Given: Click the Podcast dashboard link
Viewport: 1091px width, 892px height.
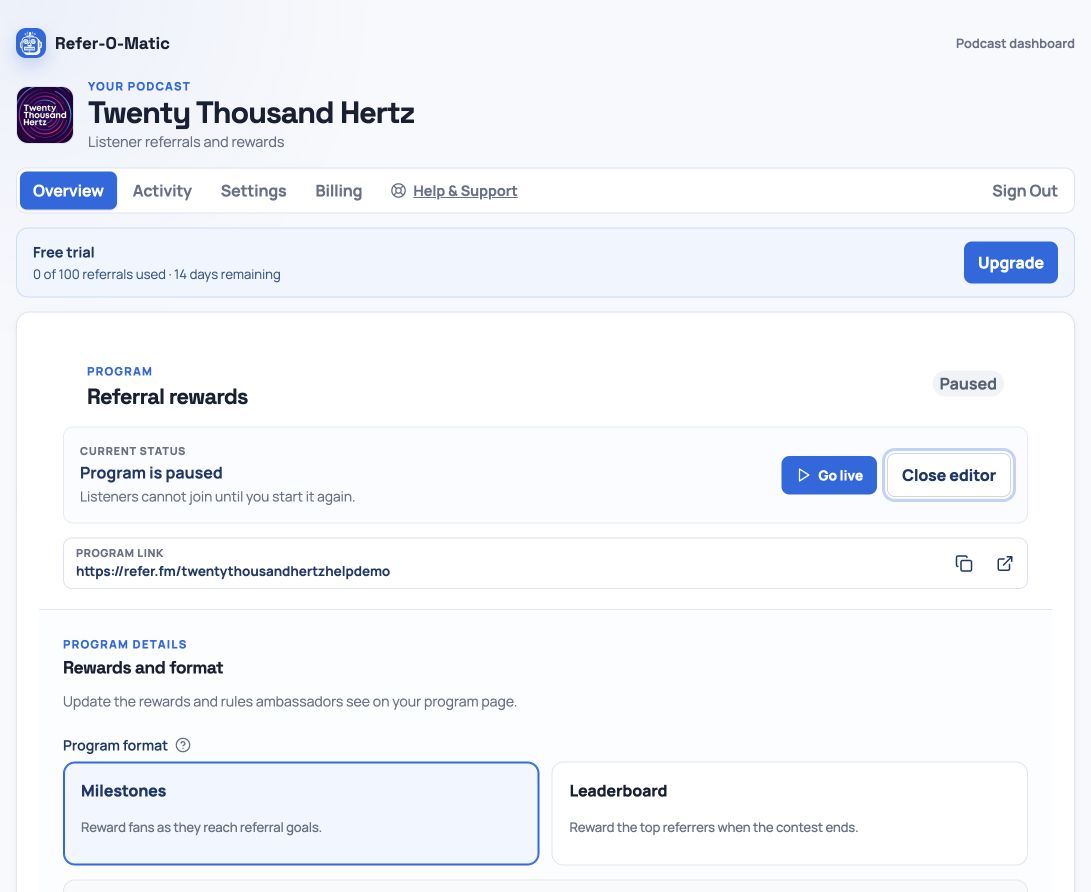Looking at the screenshot, I should tap(1014, 43).
